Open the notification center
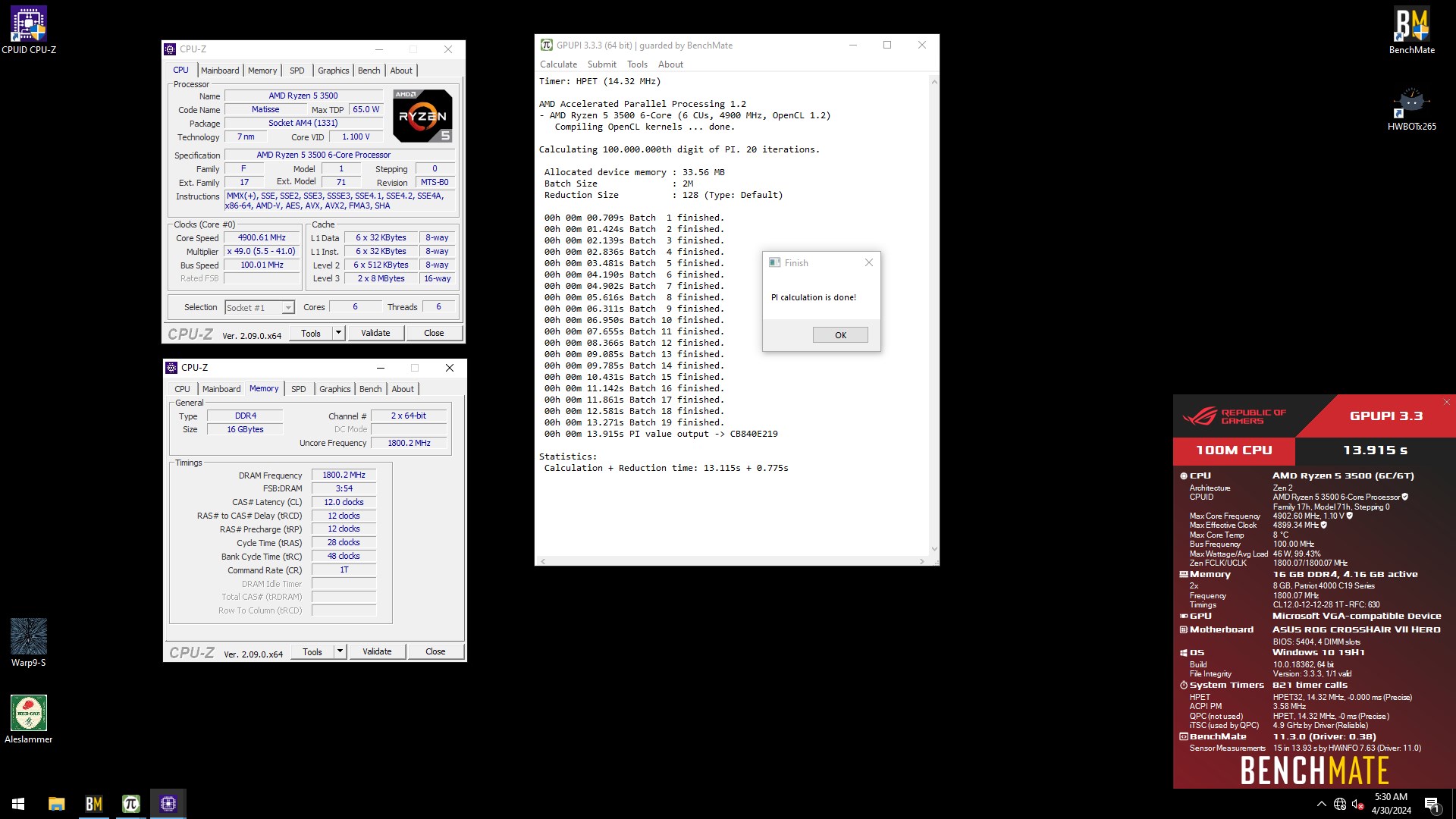1456x819 pixels. pyautogui.click(x=1432, y=804)
